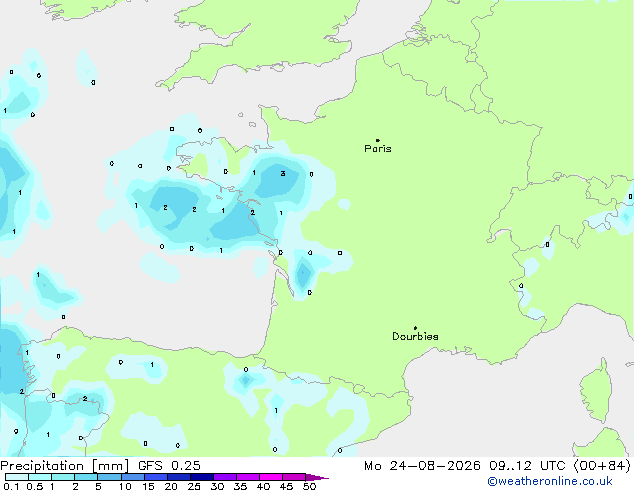Select the 35 mm legend color swatch

(247, 477)
